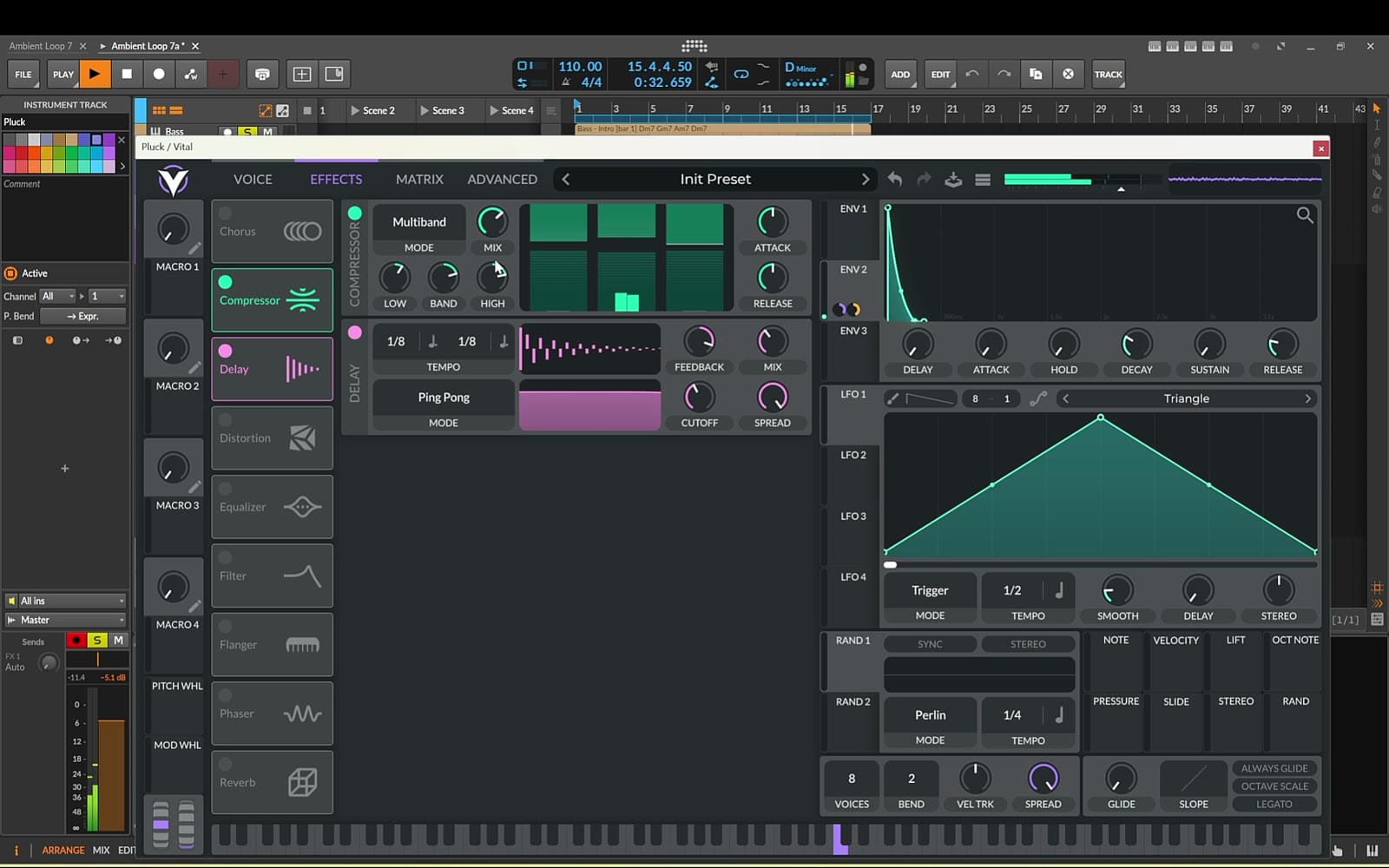
Task: Click the LFO 1 paint brush icon
Action: coord(892,398)
